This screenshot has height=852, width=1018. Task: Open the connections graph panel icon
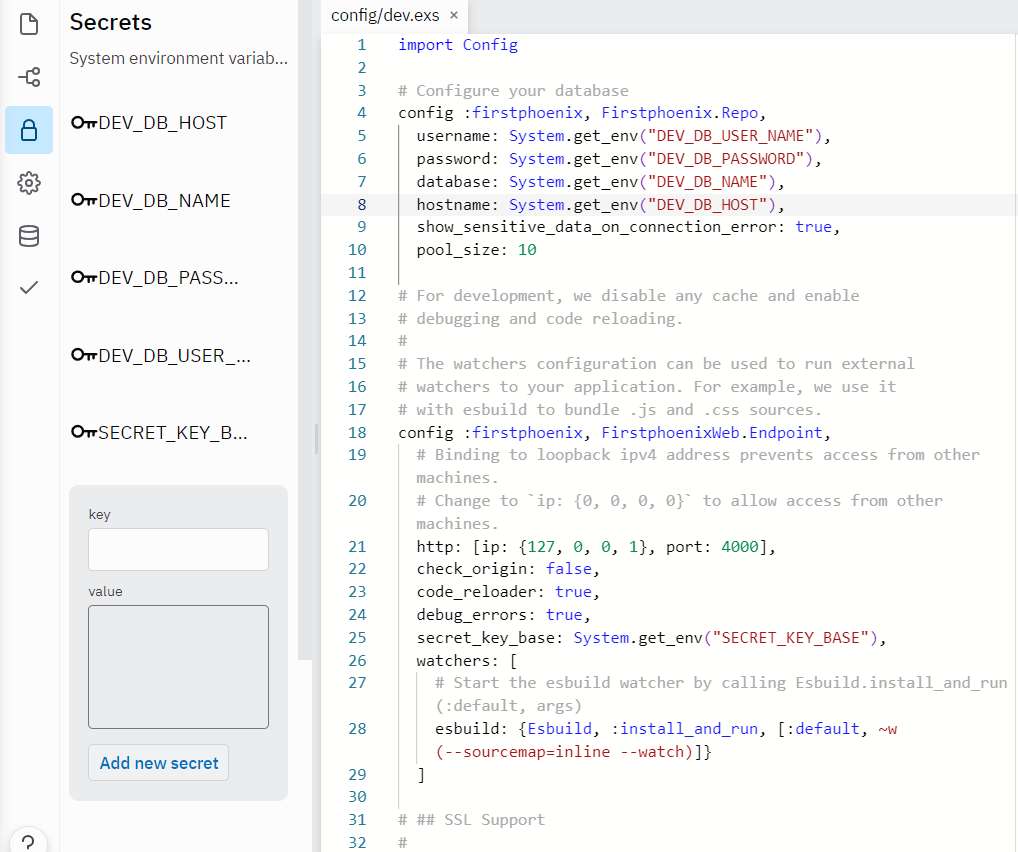point(28,76)
